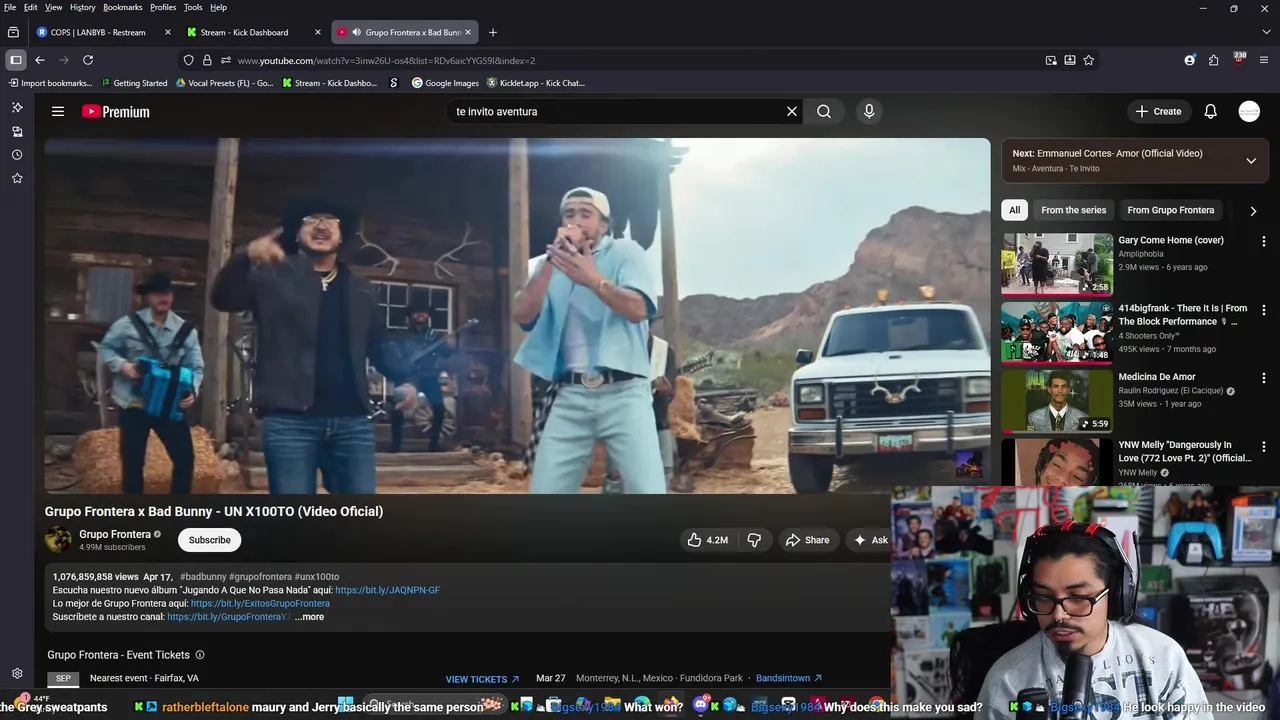This screenshot has height=720, width=1280.
Task: Open the History menu
Action: [x=83, y=7]
